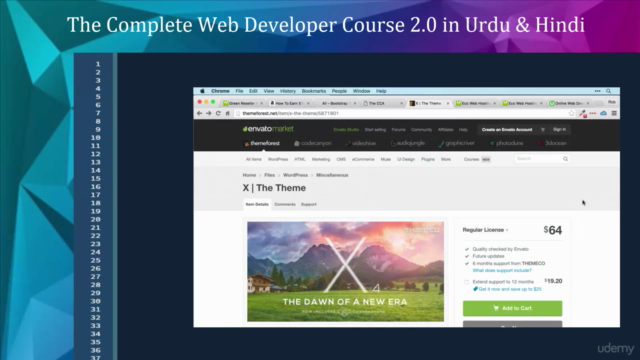Open Spotlight search in menu bar
The height and width of the screenshot is (360, 640).
coord(609,91)
